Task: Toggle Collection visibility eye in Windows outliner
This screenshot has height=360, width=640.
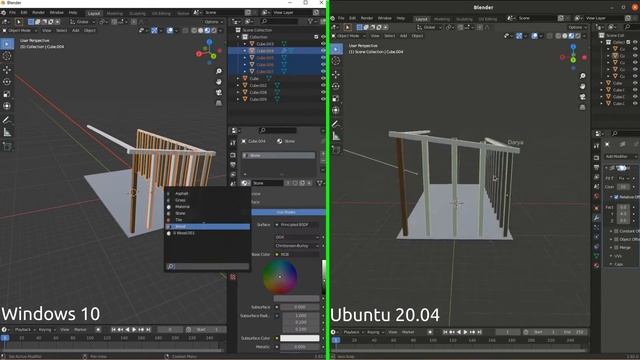Action: tap(323, 37)
